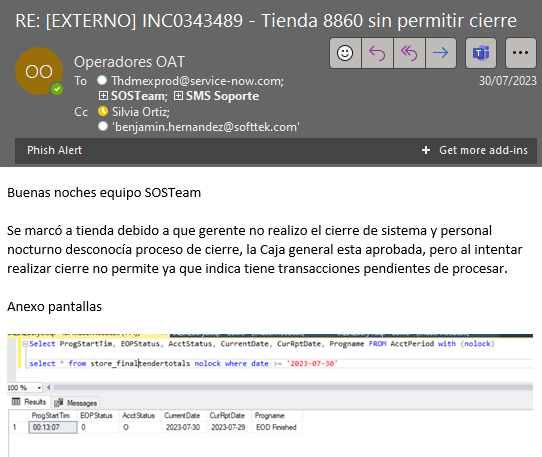Click the plus icon beside Get more add-ins

pyautogui.click(x=426, y=150)
